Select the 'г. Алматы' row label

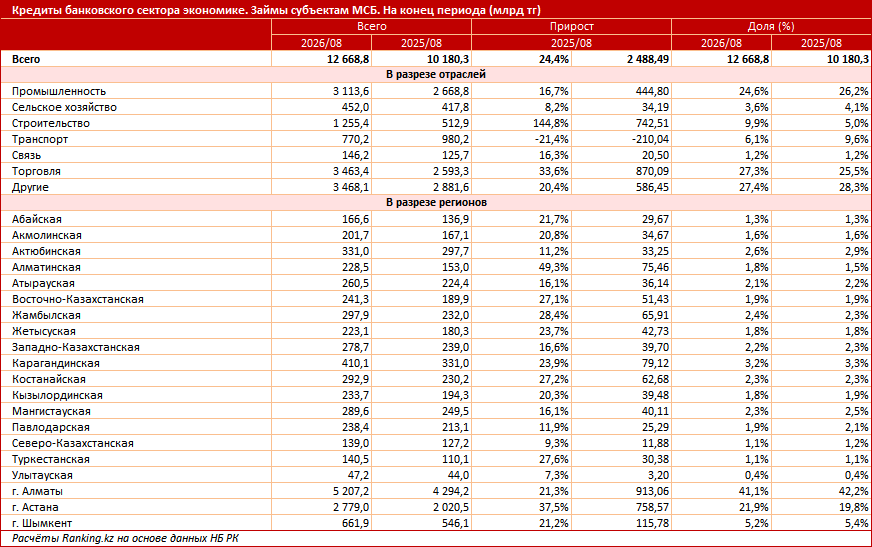coord(37,491)
